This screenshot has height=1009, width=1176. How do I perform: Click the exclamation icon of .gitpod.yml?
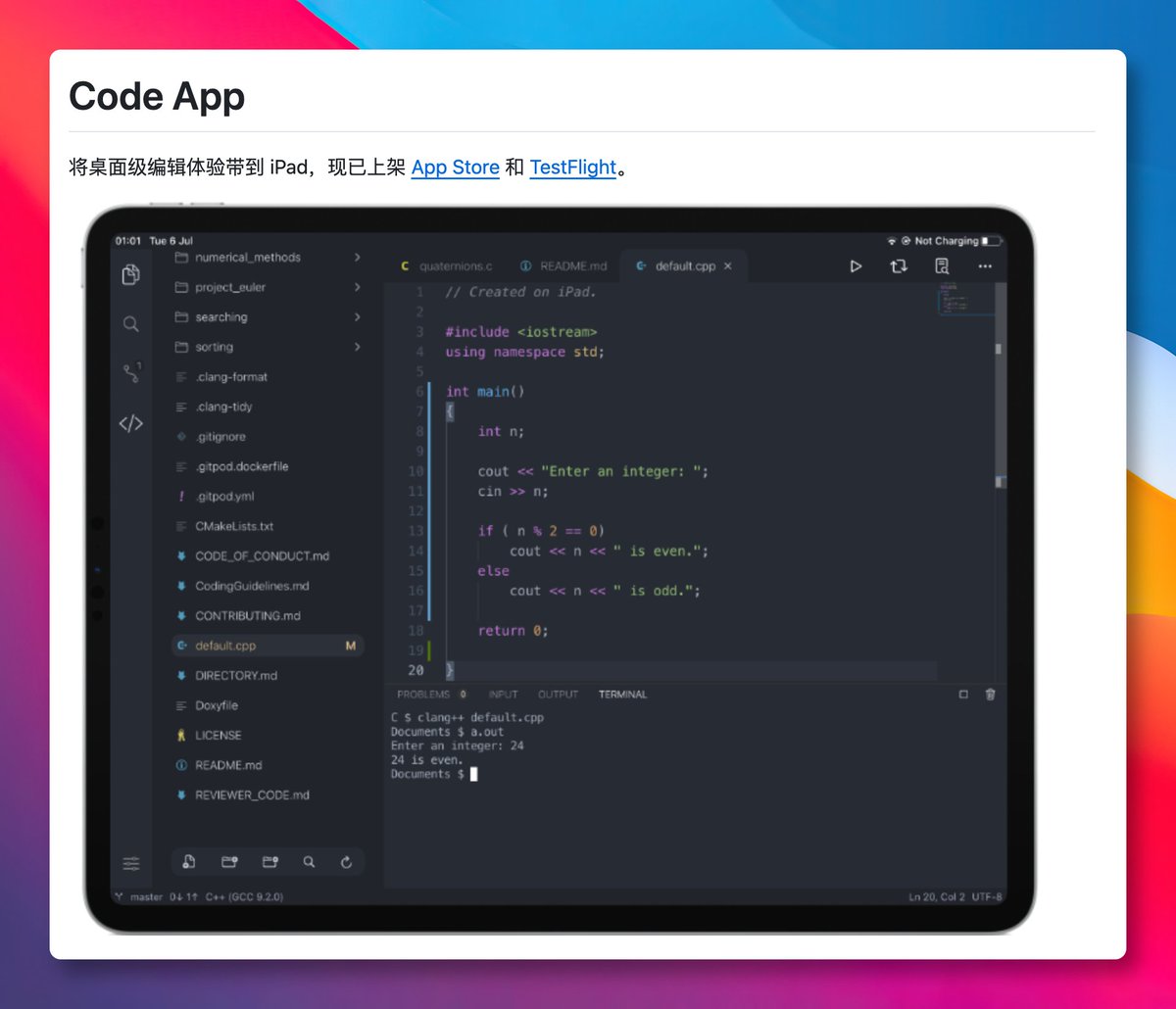(x=181, y=497)
